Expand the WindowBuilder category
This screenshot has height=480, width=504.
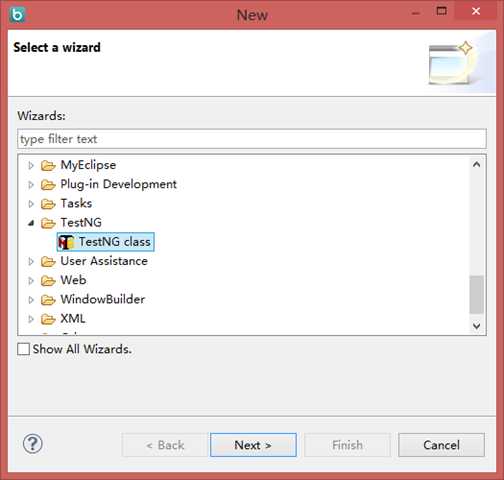coord(31,300)
